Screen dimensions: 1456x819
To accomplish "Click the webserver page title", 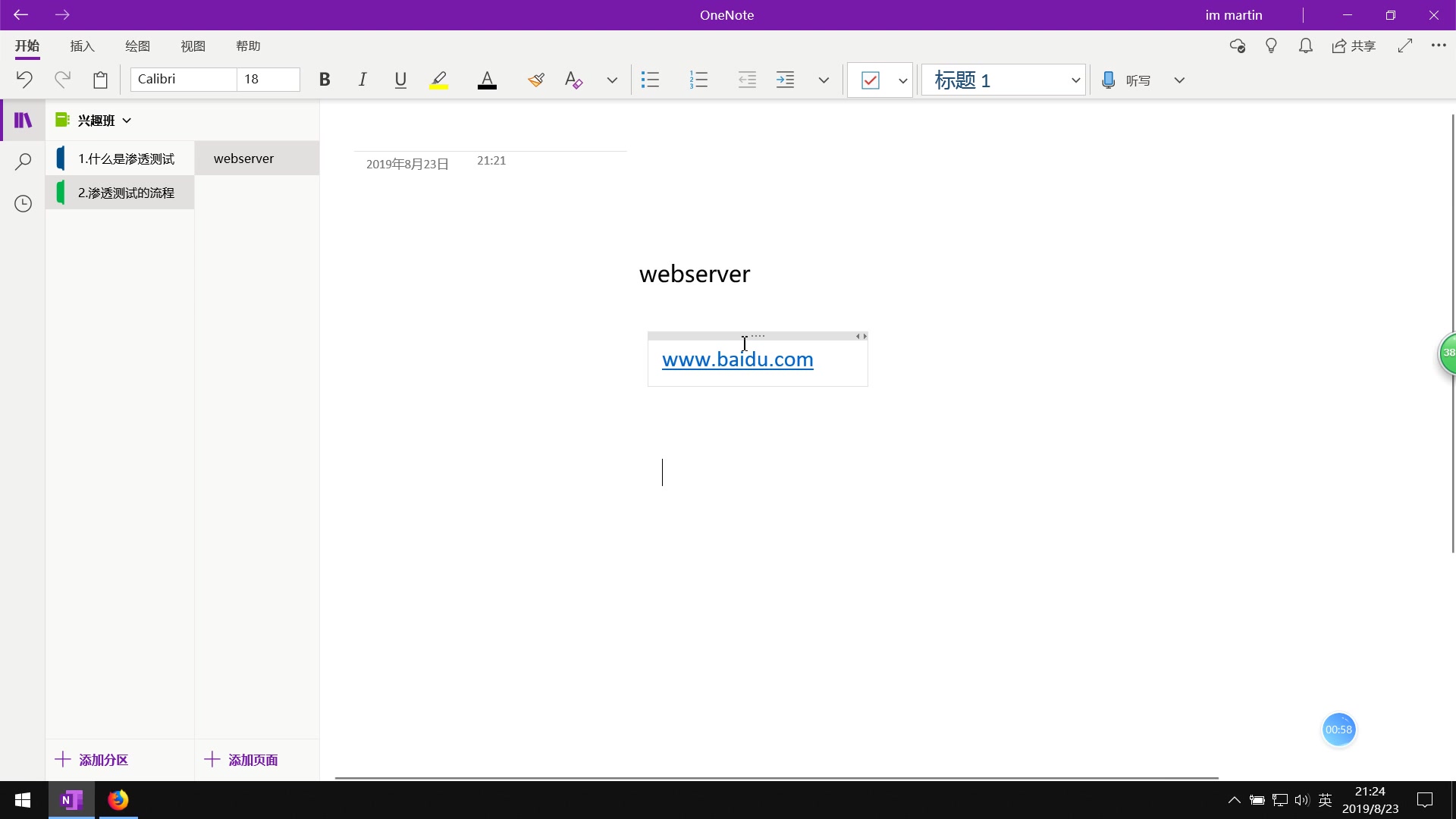I will [x=695, y=274].
